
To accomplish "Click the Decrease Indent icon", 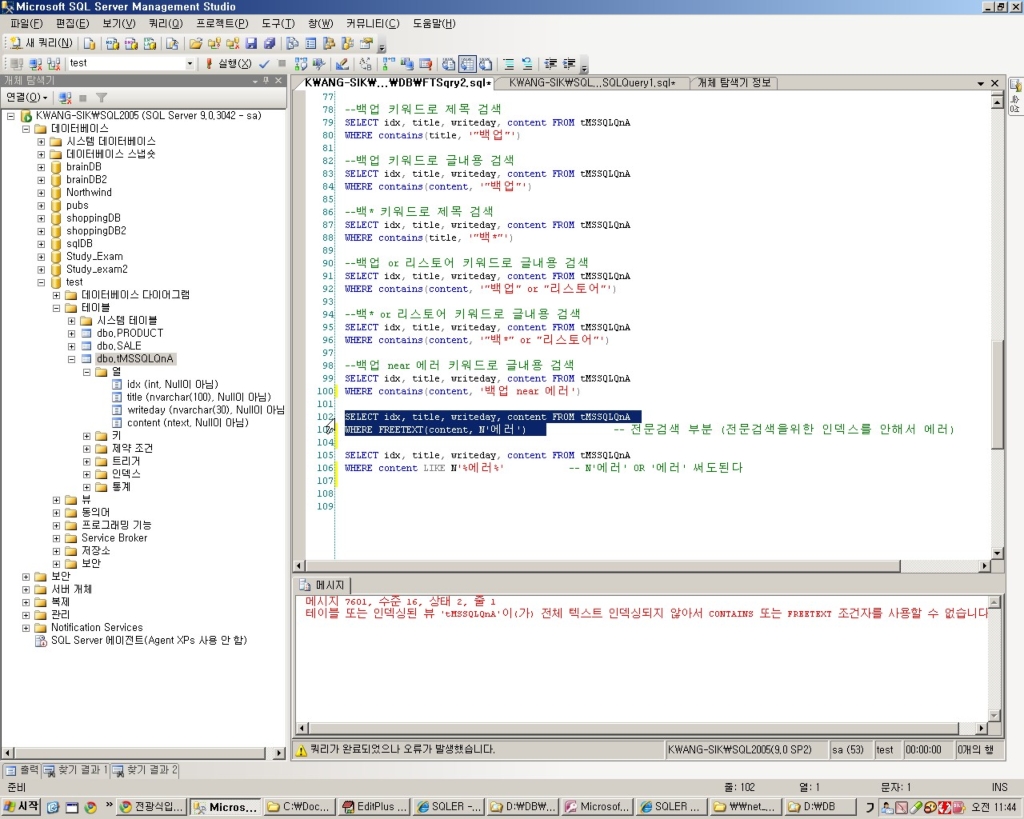I will (x=551, y=63).
